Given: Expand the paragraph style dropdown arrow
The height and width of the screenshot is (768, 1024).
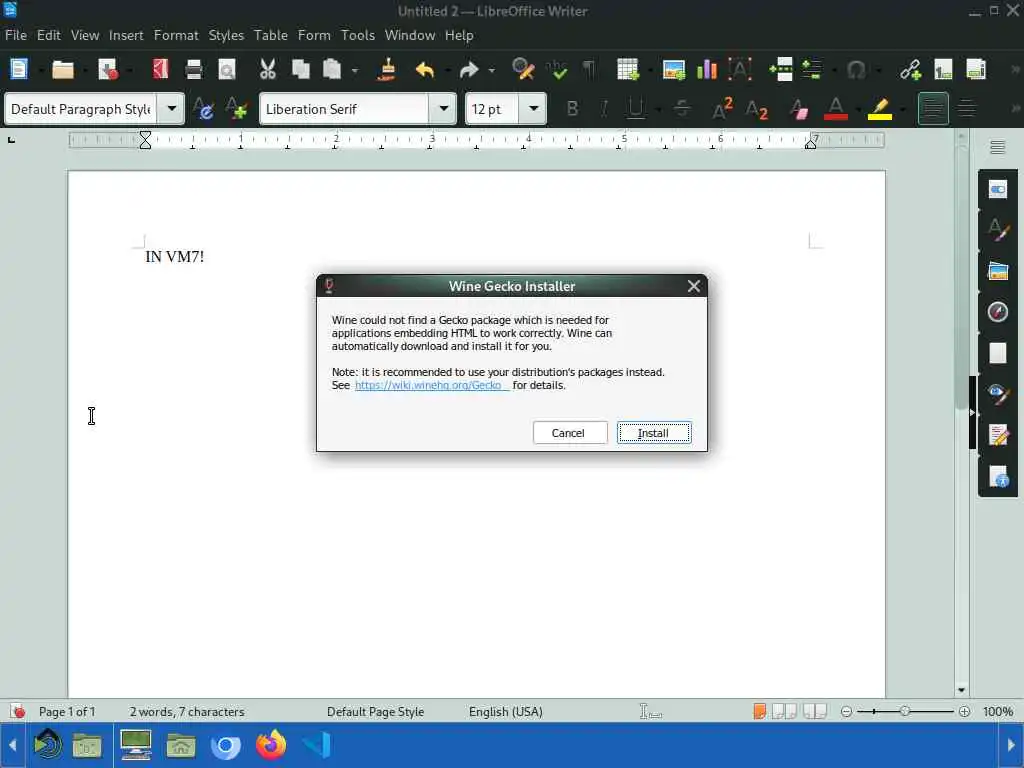Looking at the screenshot, I should (x=172, y=108).
